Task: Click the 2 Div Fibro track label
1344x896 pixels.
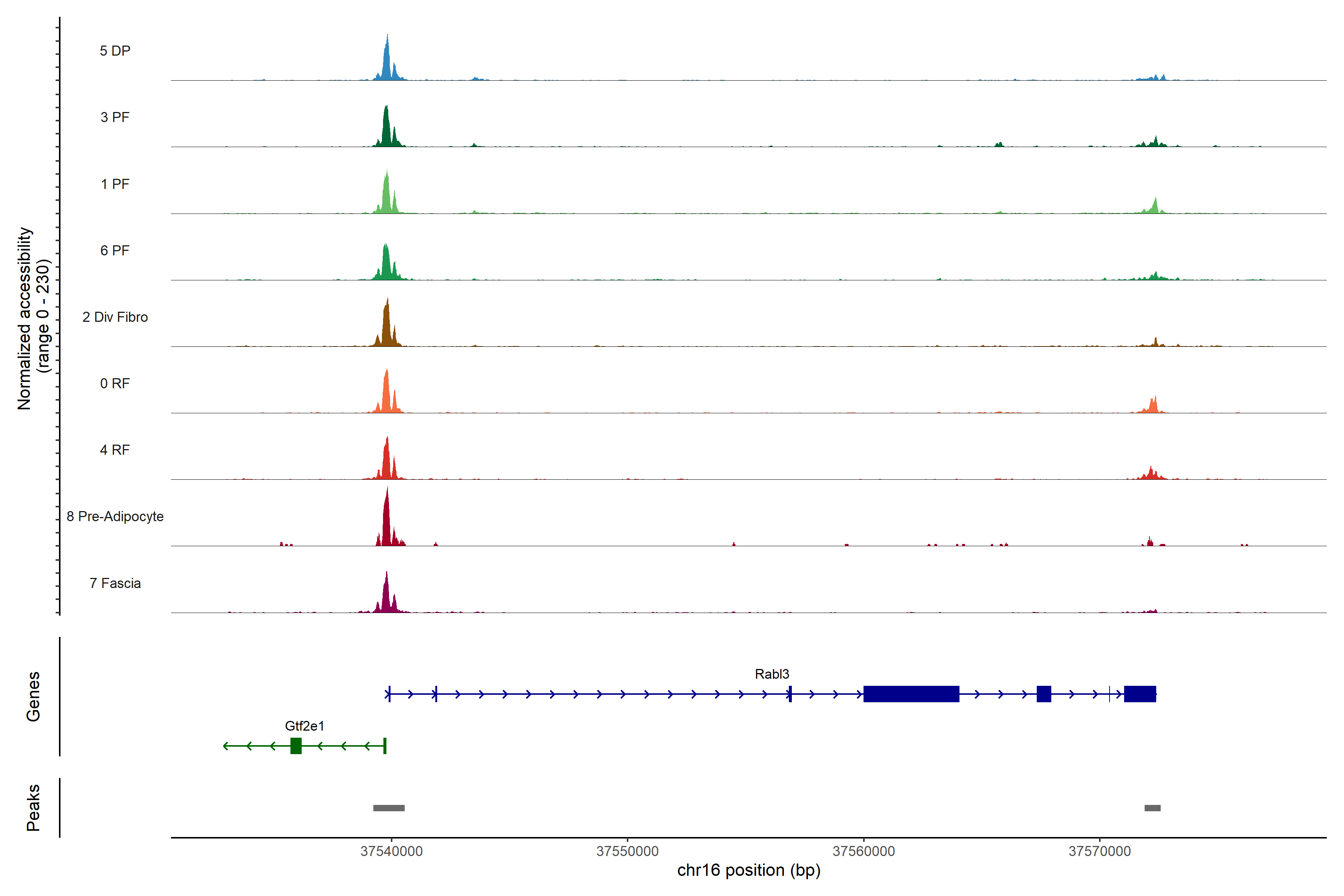Action: [115, 317]
